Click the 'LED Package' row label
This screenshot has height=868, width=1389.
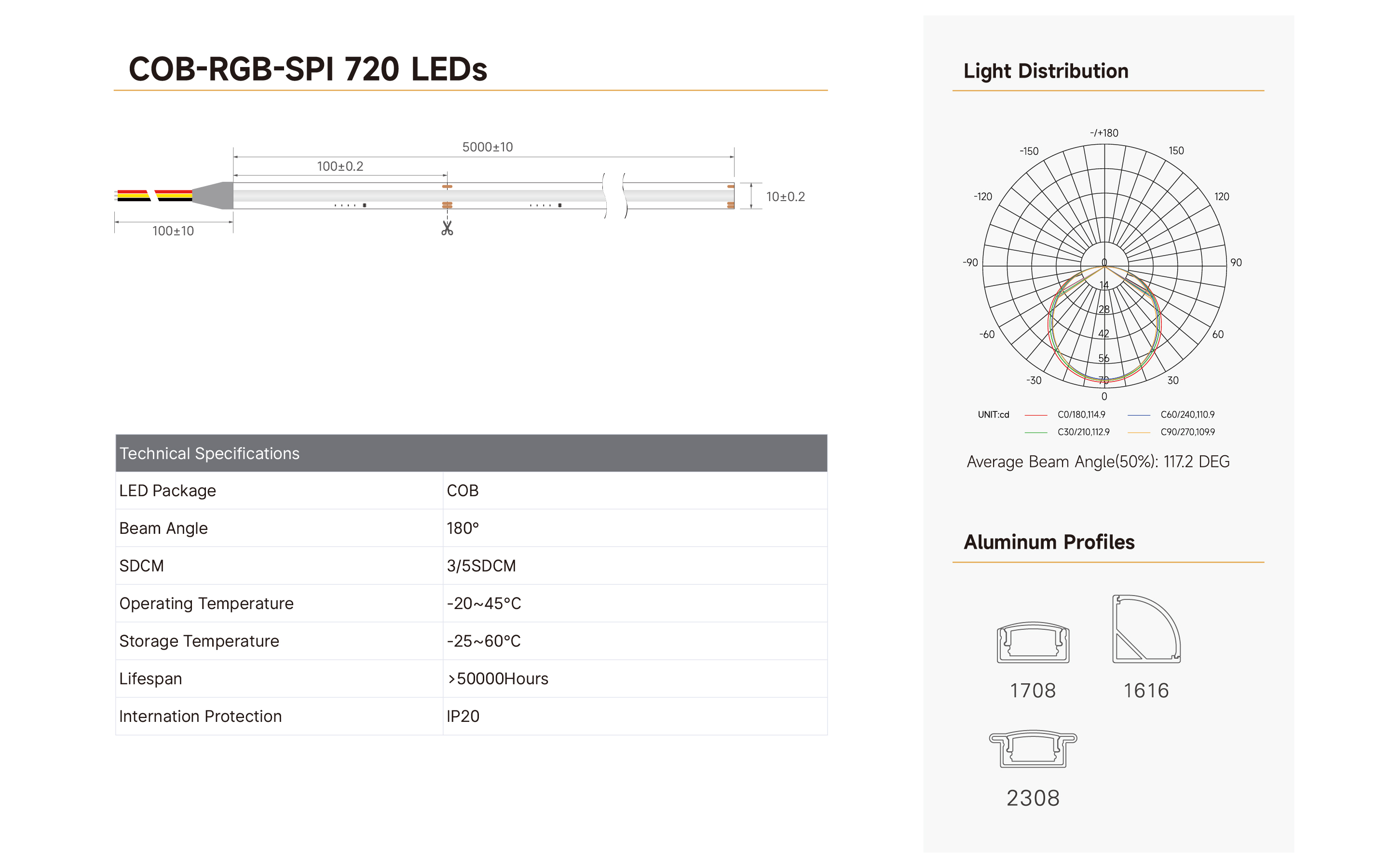pos(168,491)
